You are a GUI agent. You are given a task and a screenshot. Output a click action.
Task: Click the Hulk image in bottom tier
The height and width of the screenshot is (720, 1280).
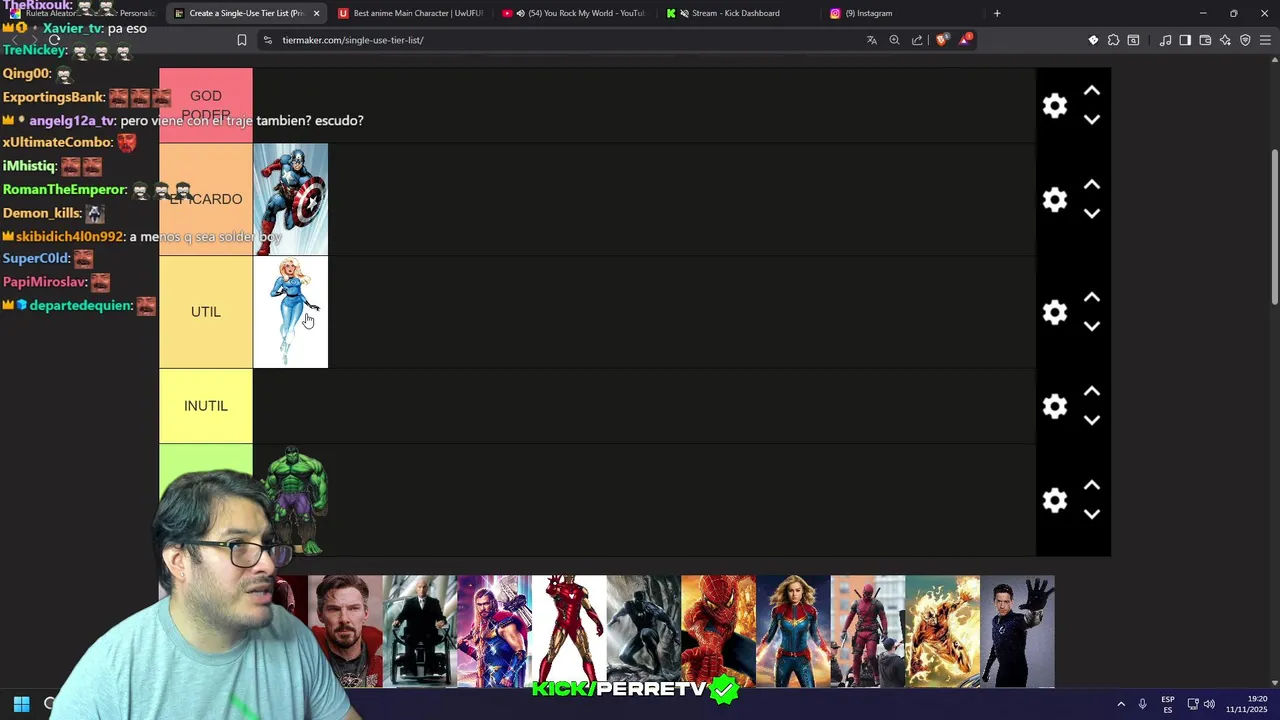[296, 500]
